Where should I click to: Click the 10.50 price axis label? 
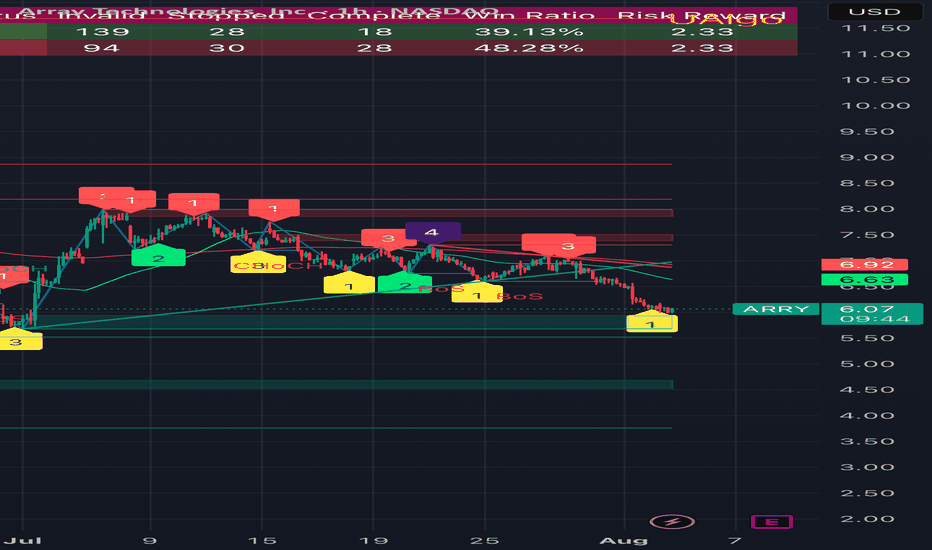[x=876, y=80]
